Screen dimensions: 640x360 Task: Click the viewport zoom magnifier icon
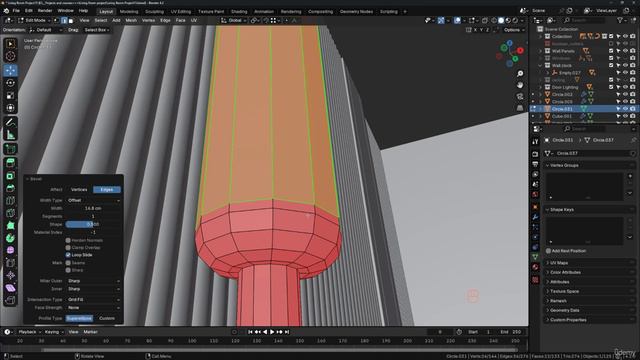520,73
